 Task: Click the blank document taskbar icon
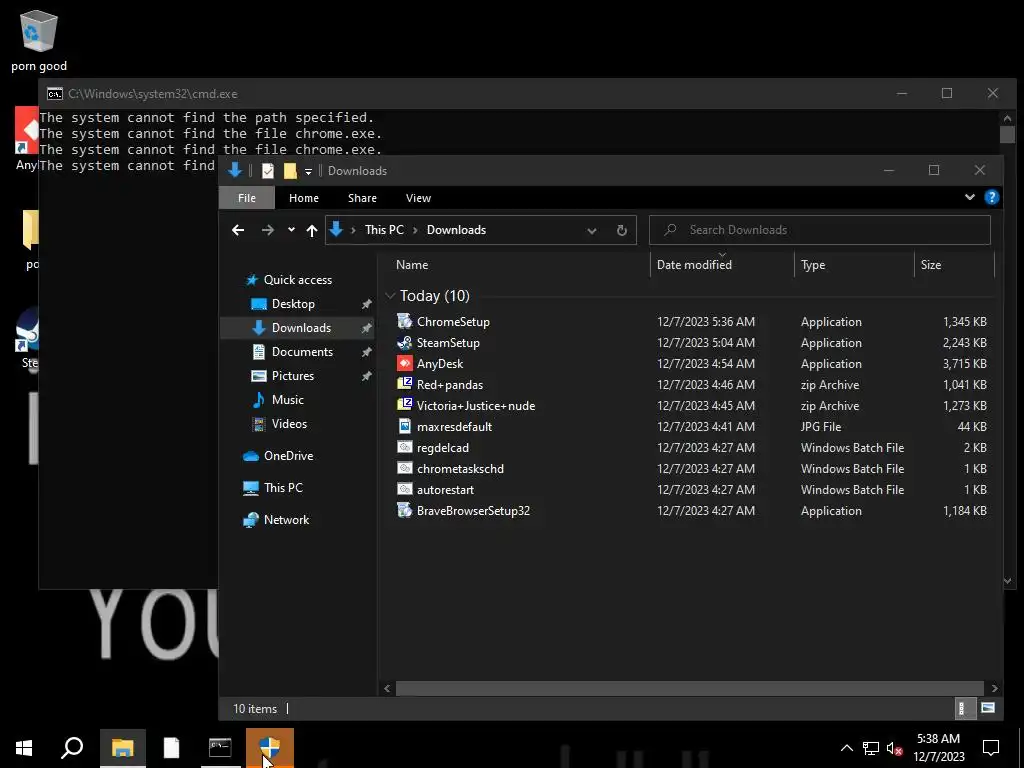pos(171,748)
